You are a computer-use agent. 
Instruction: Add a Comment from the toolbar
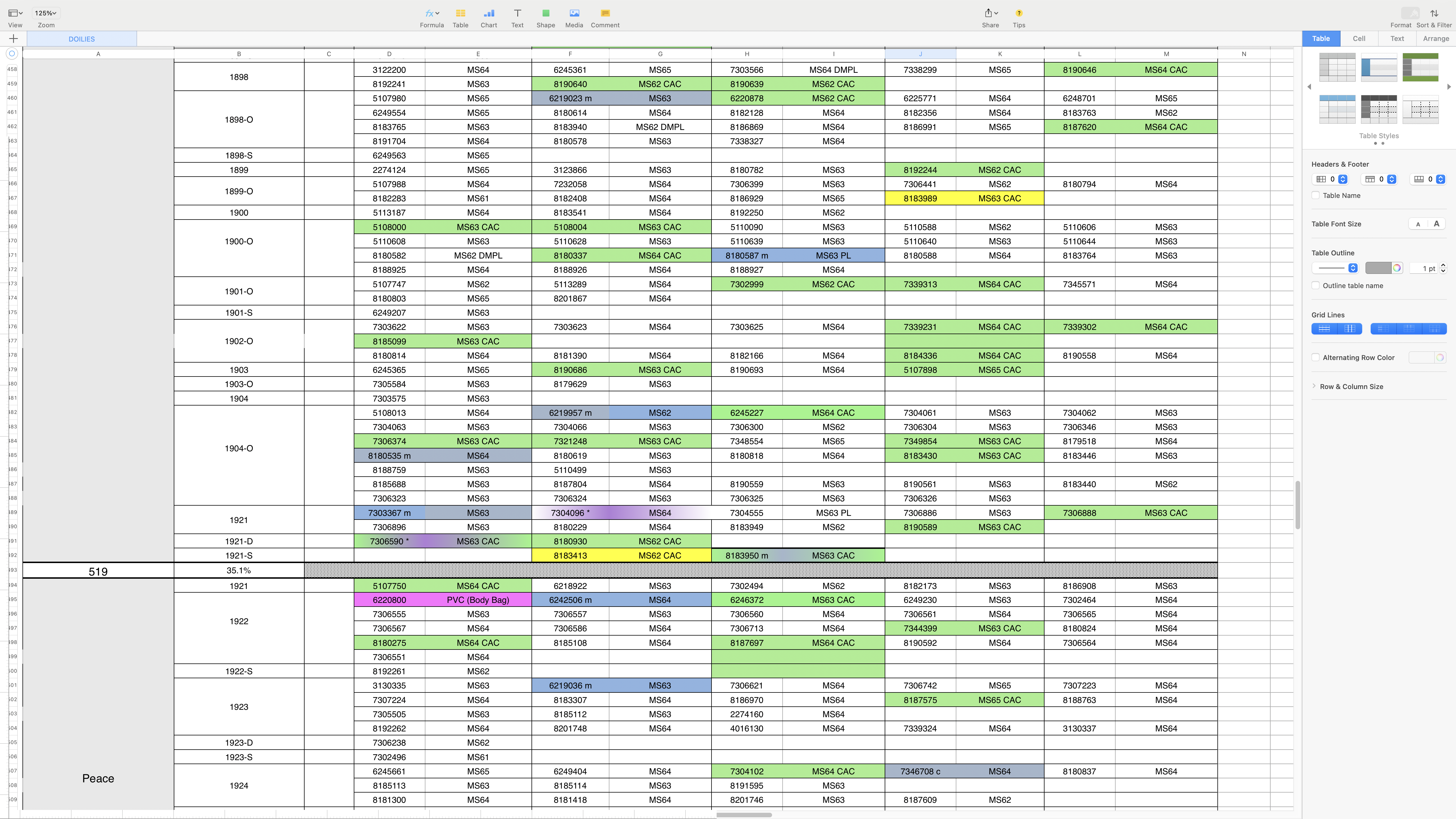point(605,14)
